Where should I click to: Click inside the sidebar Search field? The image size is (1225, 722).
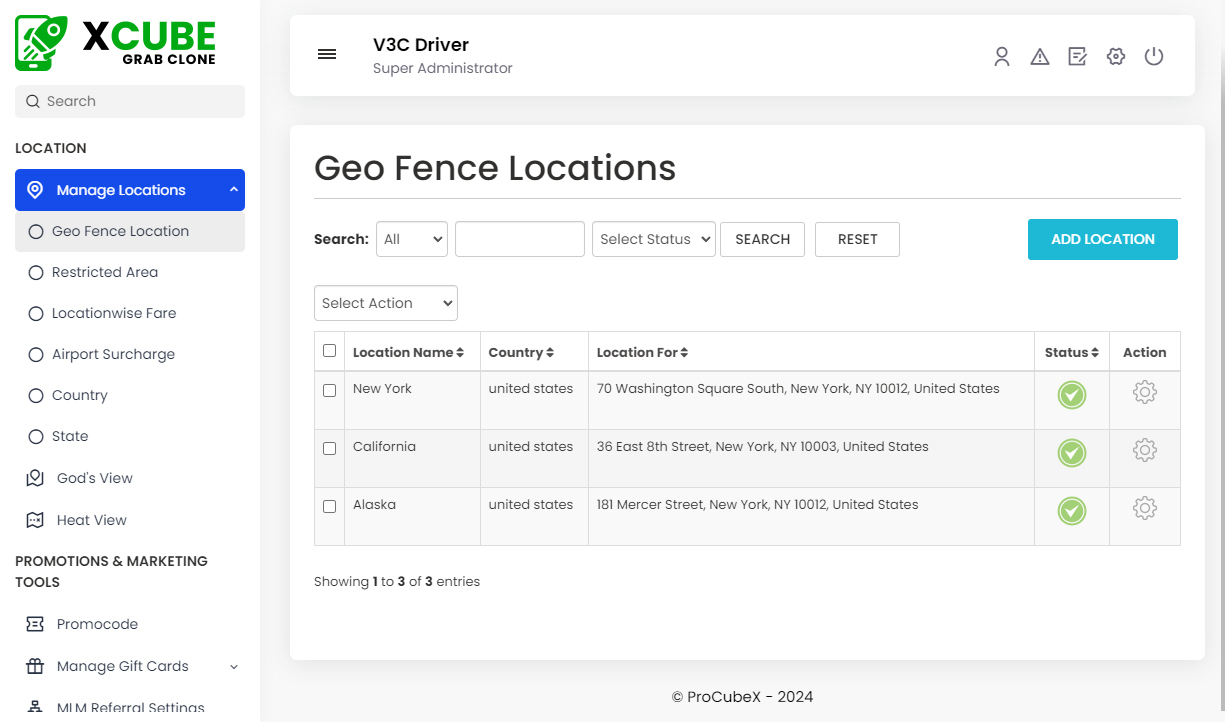click(129, 101)
